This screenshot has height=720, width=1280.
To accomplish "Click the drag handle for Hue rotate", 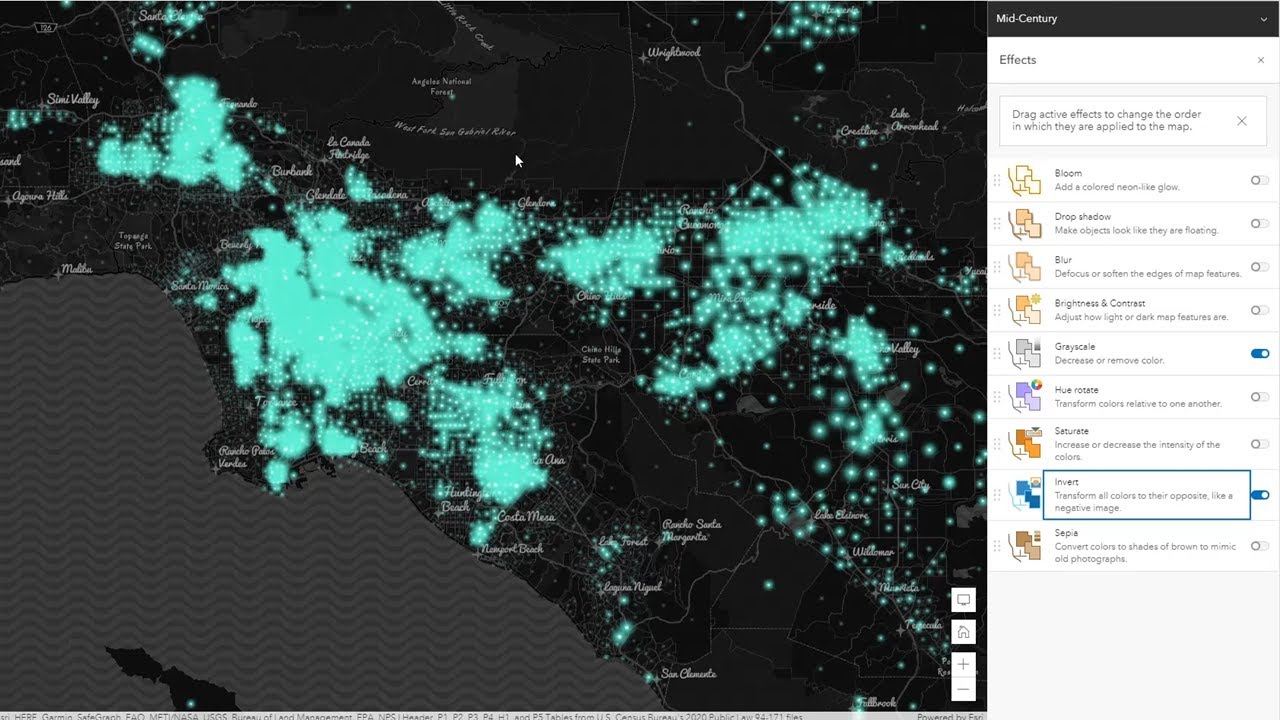I will pyautogui.click(x=996, y=397).
